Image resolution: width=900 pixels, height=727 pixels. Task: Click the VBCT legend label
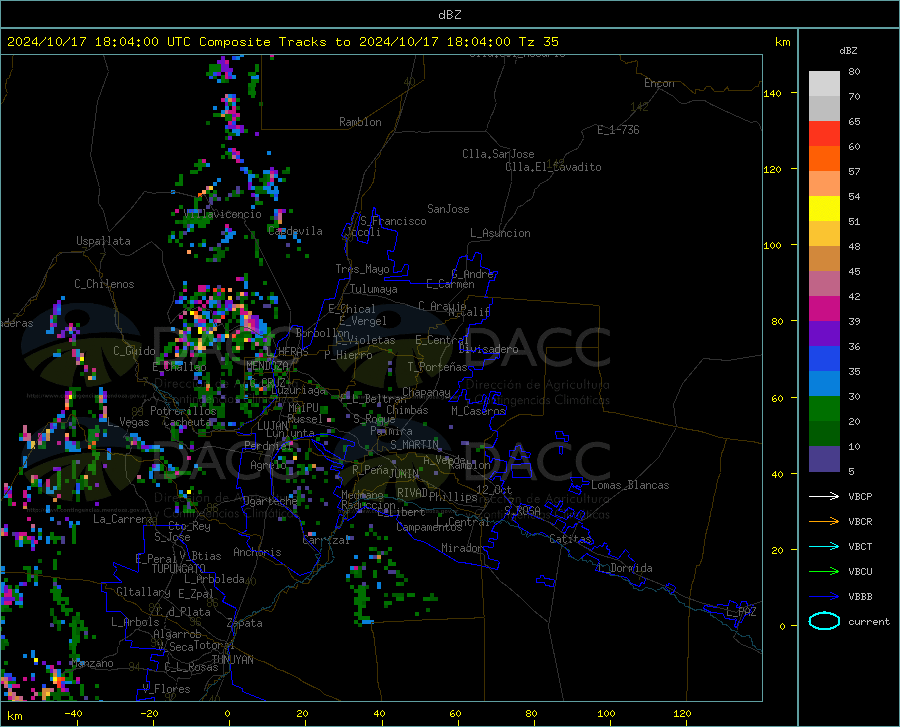(860, 546)
